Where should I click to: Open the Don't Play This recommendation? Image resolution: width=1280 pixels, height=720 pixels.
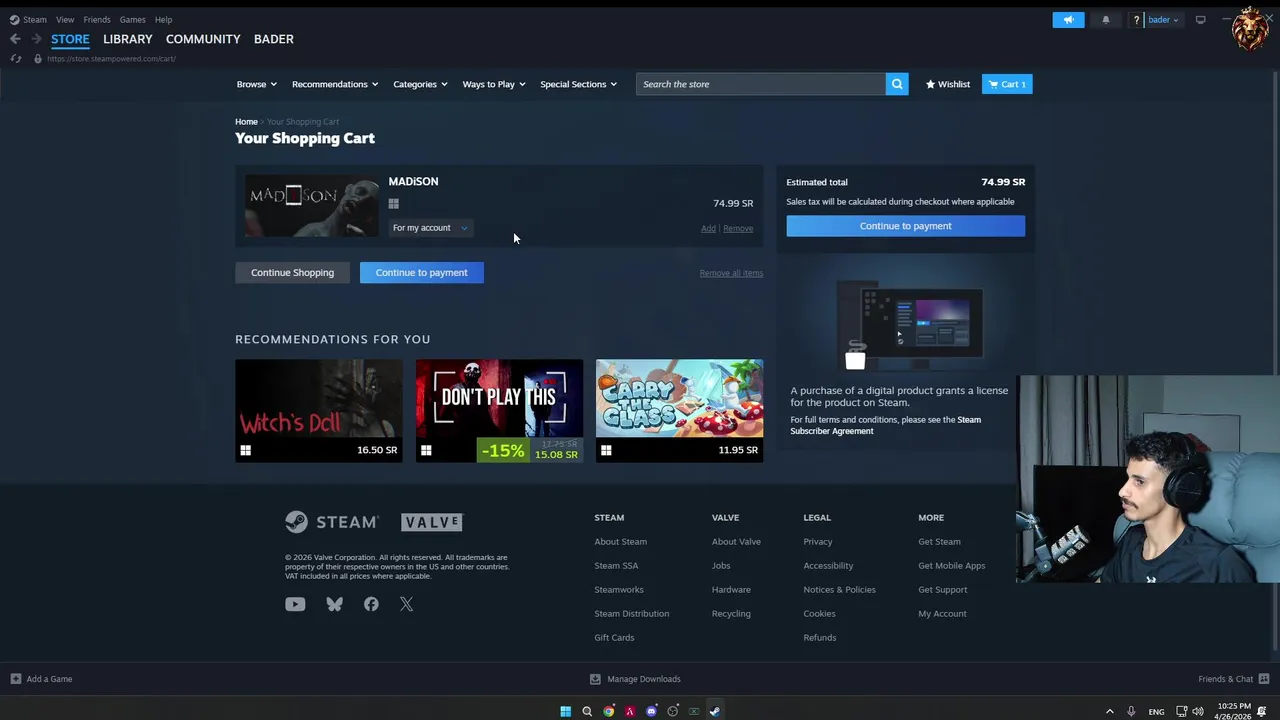click(499, 411)
